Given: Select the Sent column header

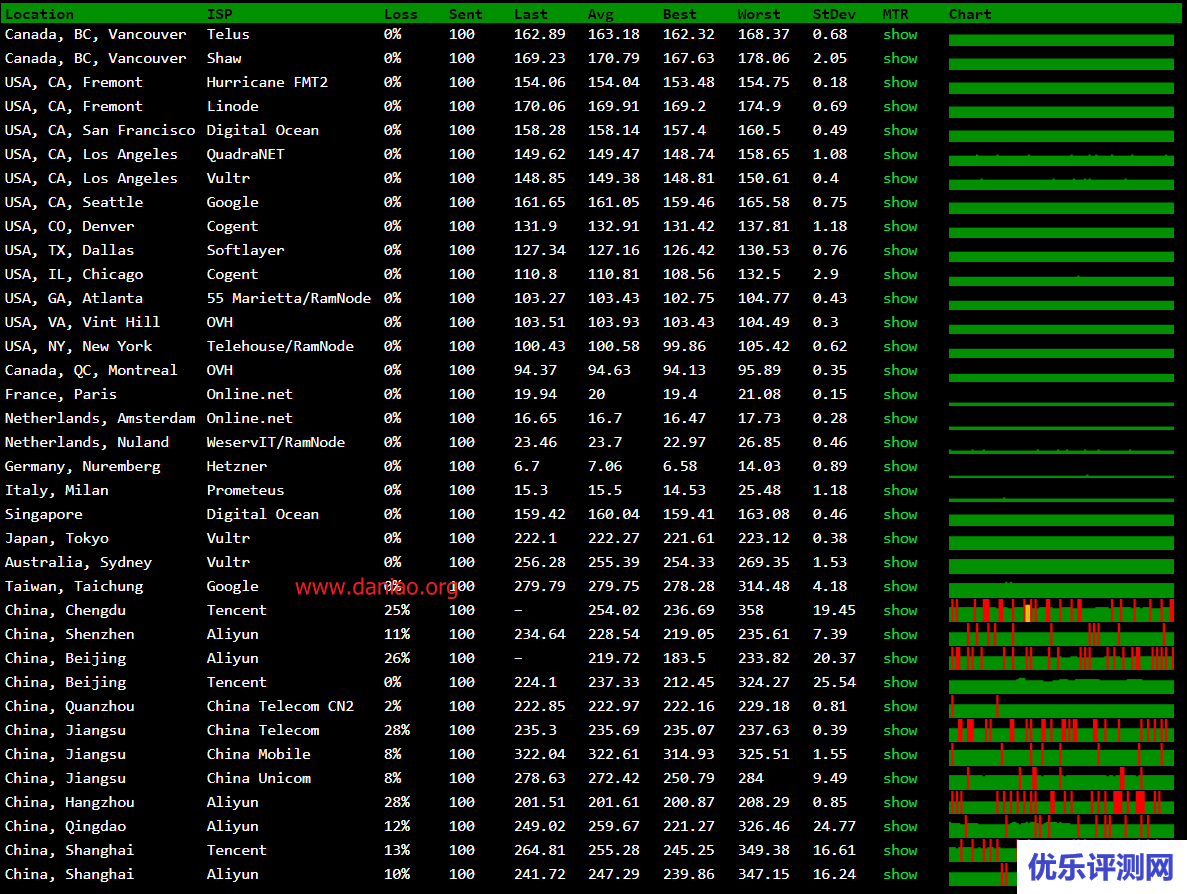Looking at the screenshot, I should [466, 14].
